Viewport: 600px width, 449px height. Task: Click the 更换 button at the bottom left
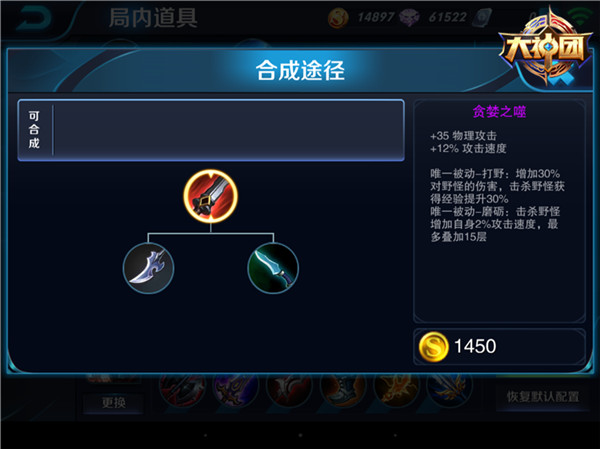click(114, 403)
